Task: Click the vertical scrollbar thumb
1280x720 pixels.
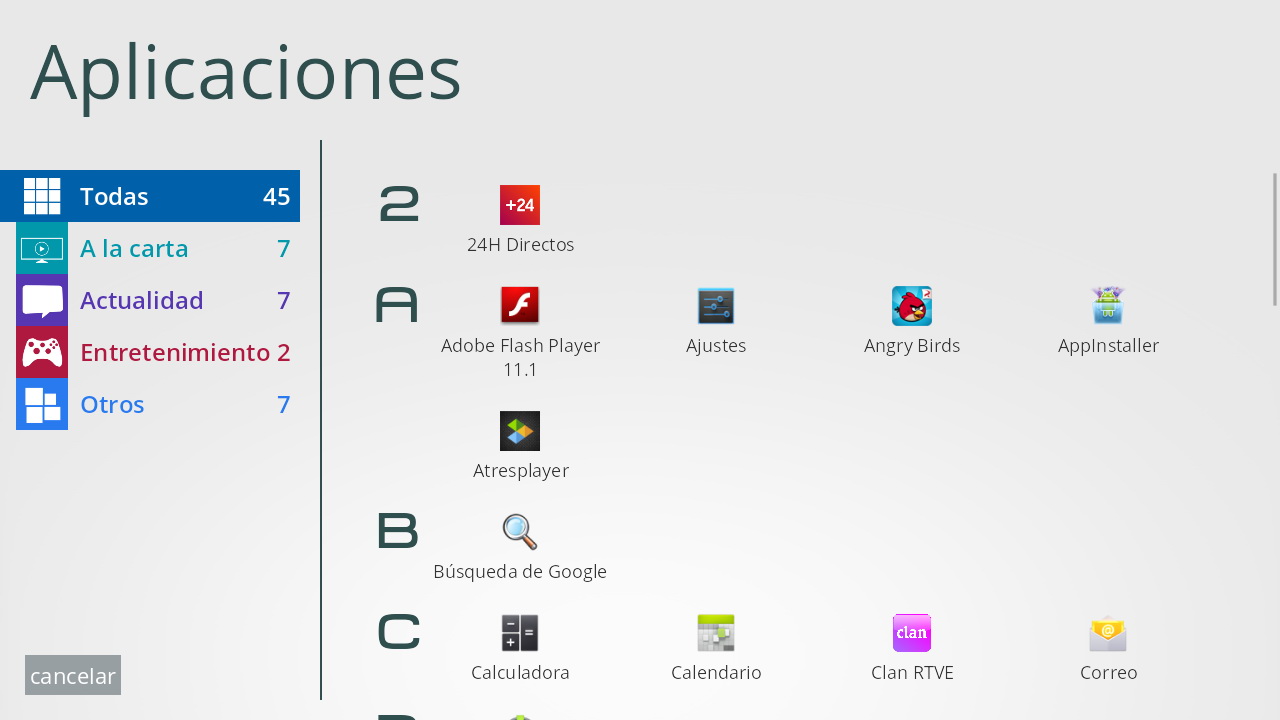Action: (x=1275, y=239)
